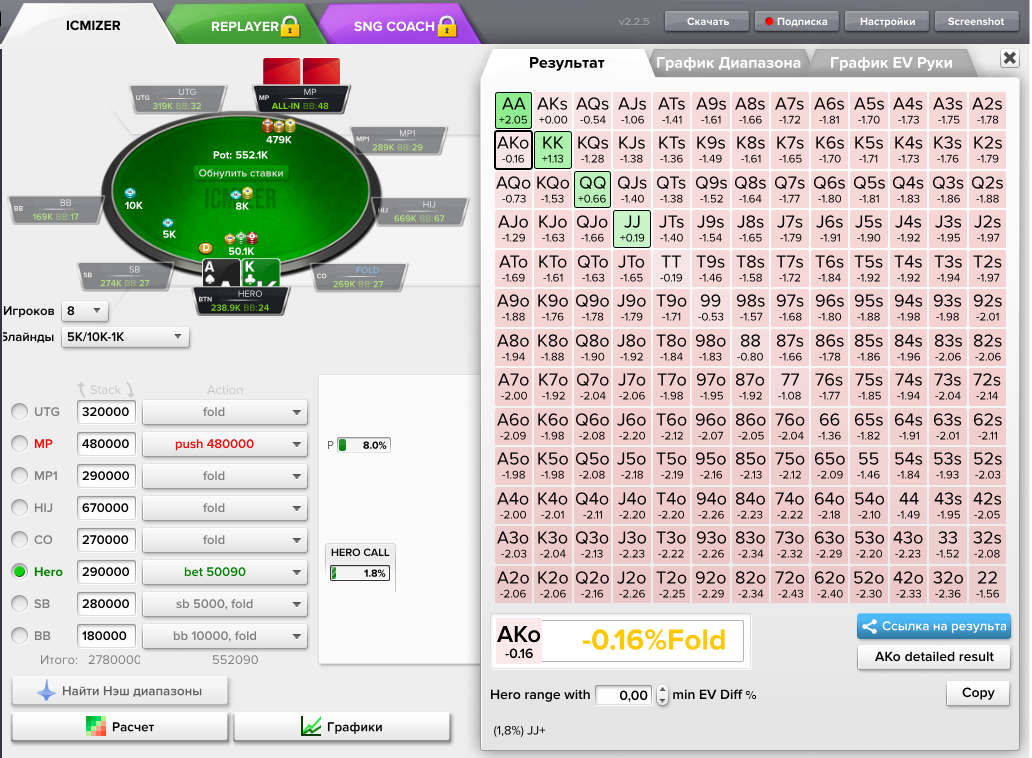The image size is (1032, 758).
Task: Close the result panel with the X
Action: click(x=1009, y=58)
